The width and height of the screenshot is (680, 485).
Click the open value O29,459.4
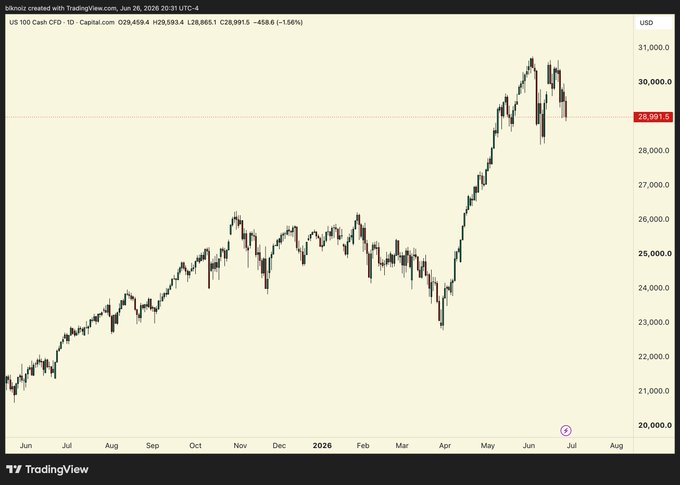click(134, 22)
